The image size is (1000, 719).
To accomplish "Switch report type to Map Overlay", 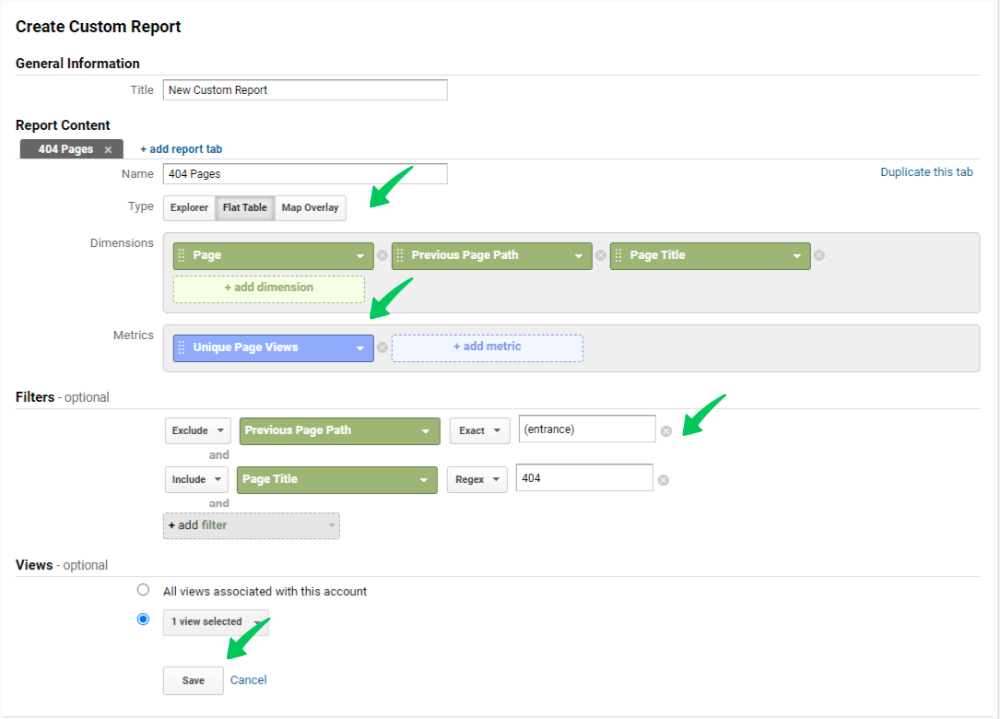I will tap(310, 207).
